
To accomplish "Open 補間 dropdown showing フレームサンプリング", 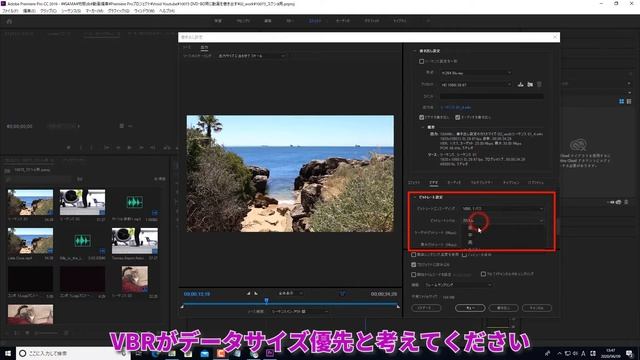I will 458,284.
